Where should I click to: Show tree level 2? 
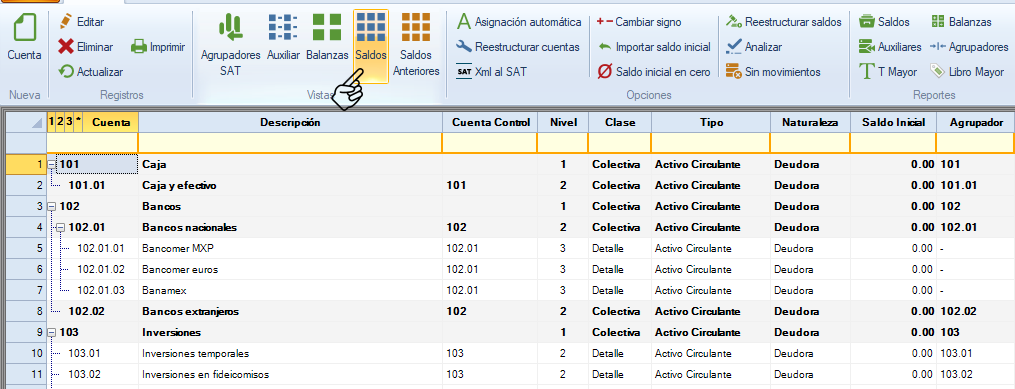[x=60, y=121]
